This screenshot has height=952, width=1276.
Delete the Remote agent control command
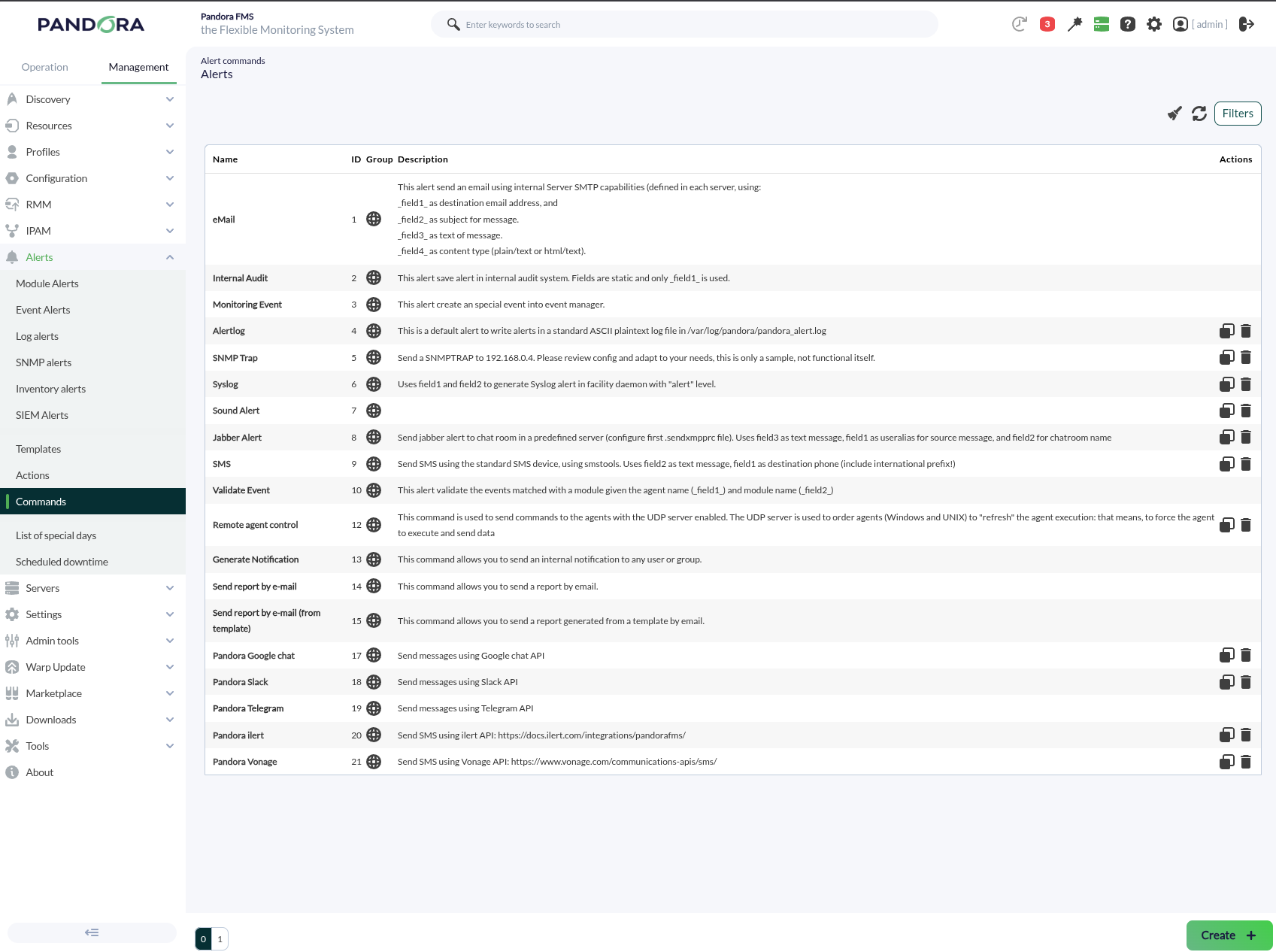(1246, 525)
